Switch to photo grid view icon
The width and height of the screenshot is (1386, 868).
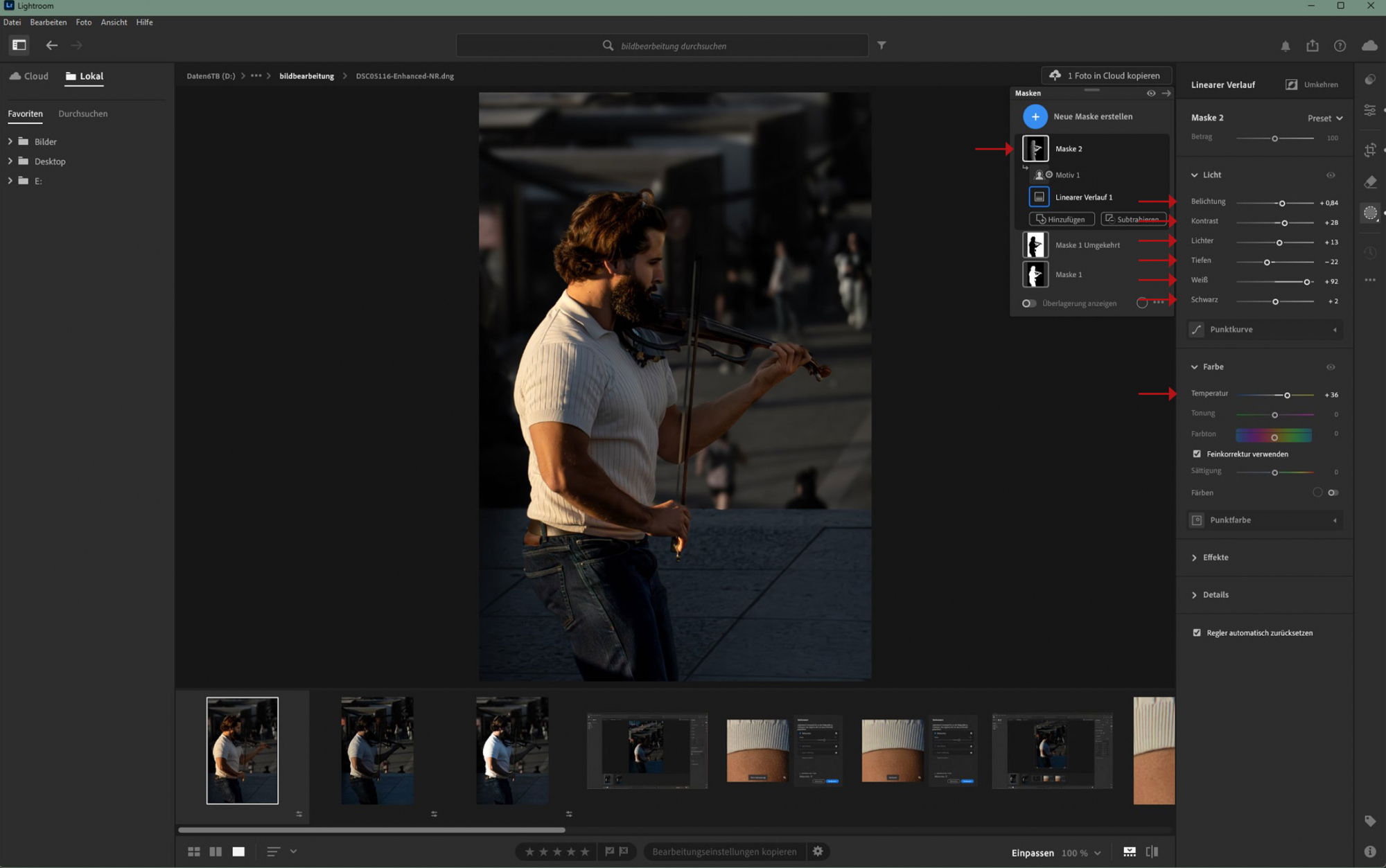pos(194,851)
